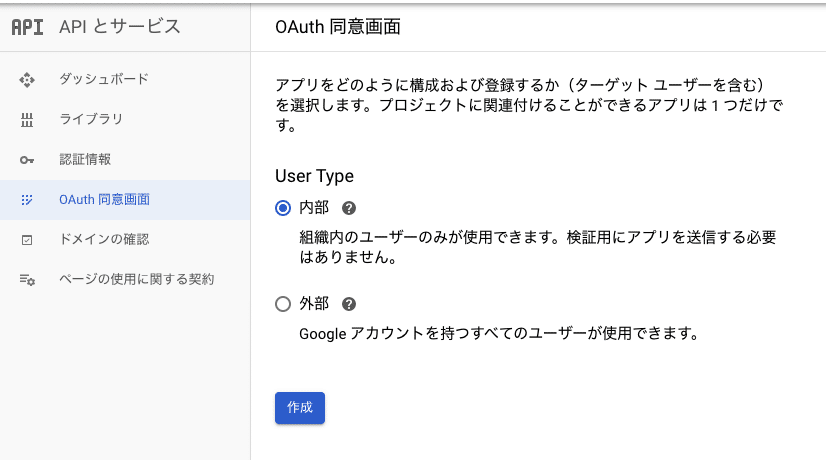Click the Library (ライブラリ) icon
826x460 pixels.
point(28,120)
